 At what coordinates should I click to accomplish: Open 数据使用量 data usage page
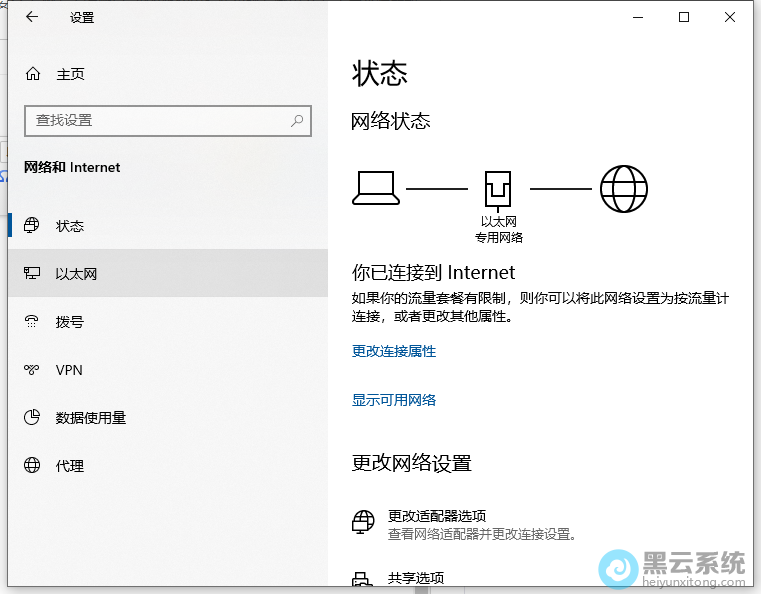[x=90, y=418]
